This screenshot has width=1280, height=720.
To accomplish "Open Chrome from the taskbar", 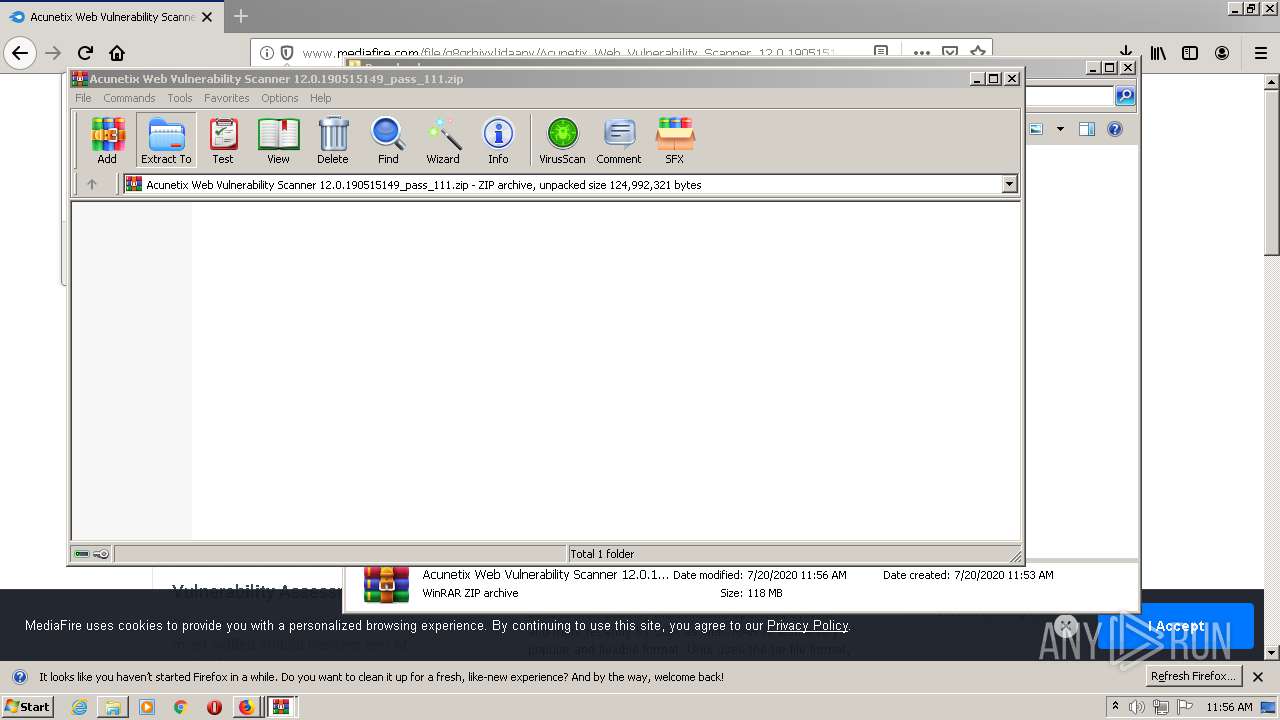I will pyautogui.click(x=180, y=707).
